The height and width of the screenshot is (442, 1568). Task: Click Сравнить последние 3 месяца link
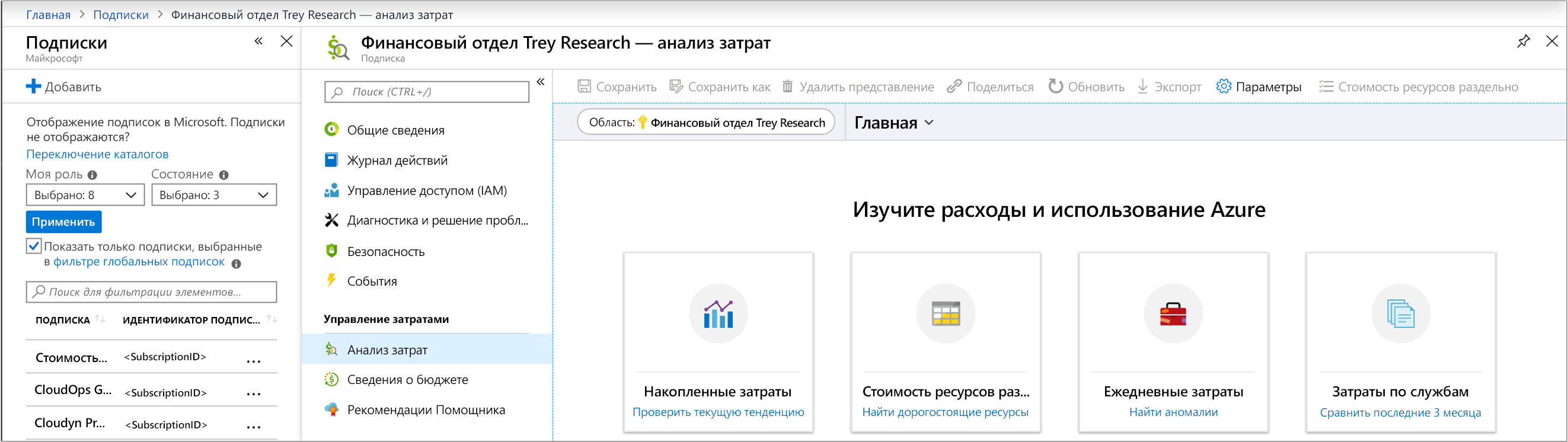click(x=1400, y=413)
